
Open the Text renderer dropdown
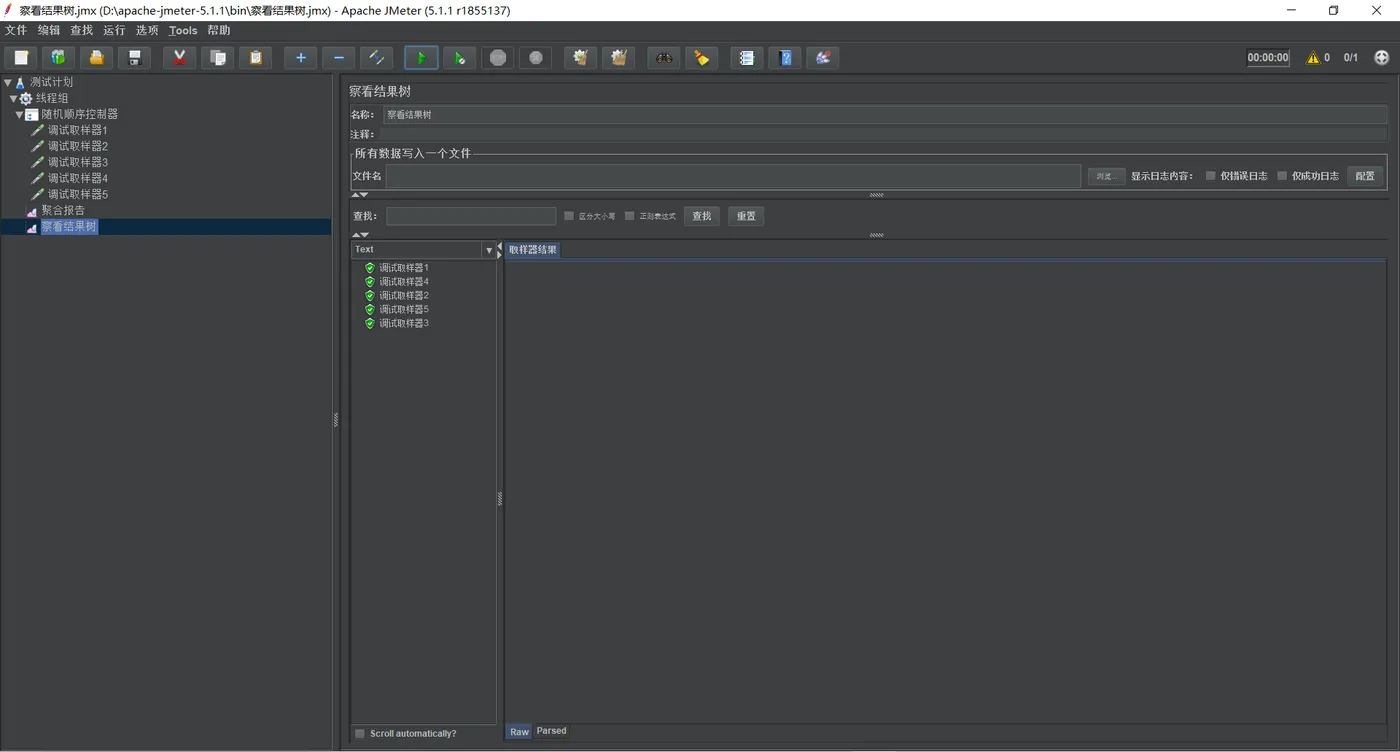coord(489,250)
